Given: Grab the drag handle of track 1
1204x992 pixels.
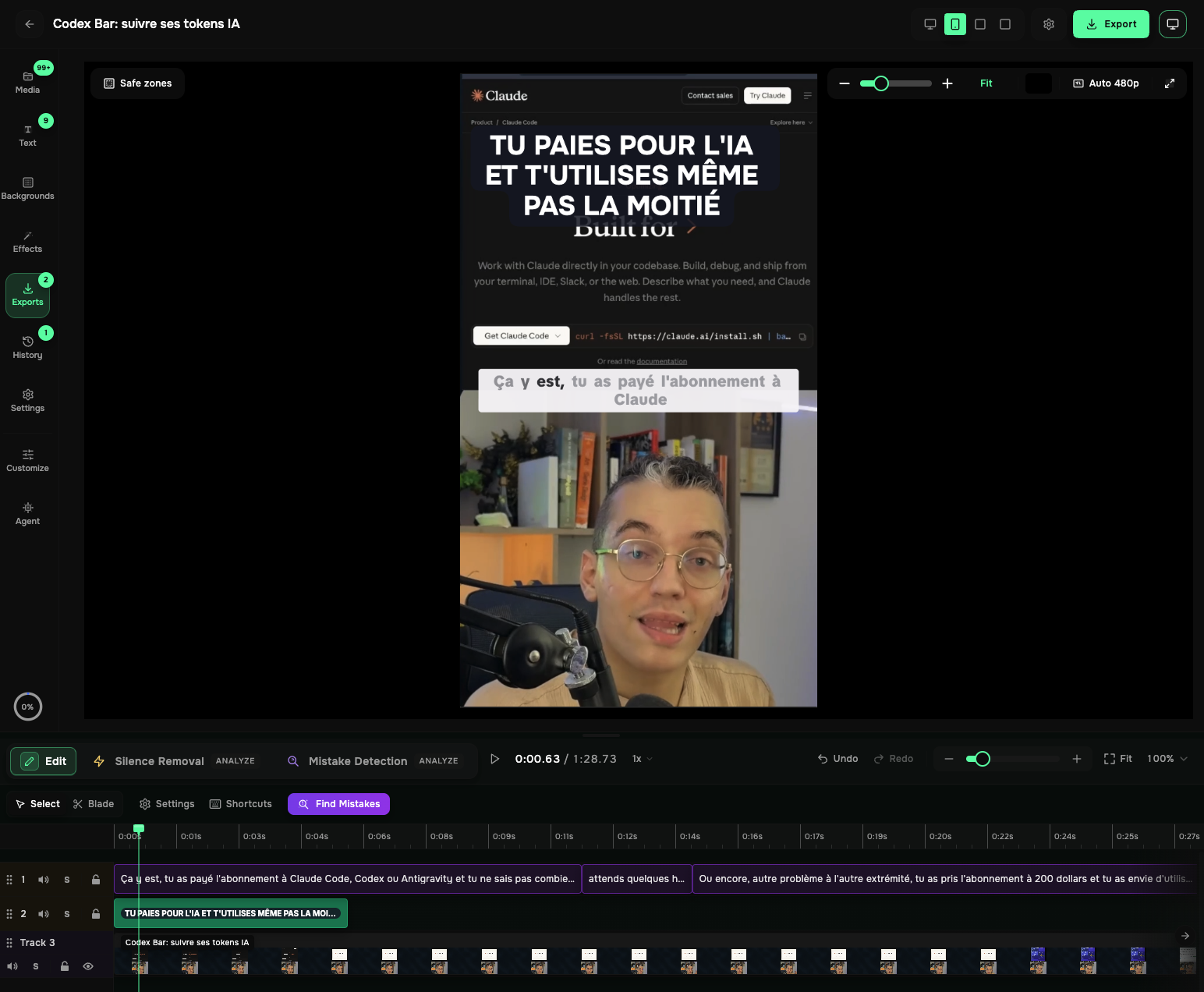Looking at the screenshot, I should 9,880.
